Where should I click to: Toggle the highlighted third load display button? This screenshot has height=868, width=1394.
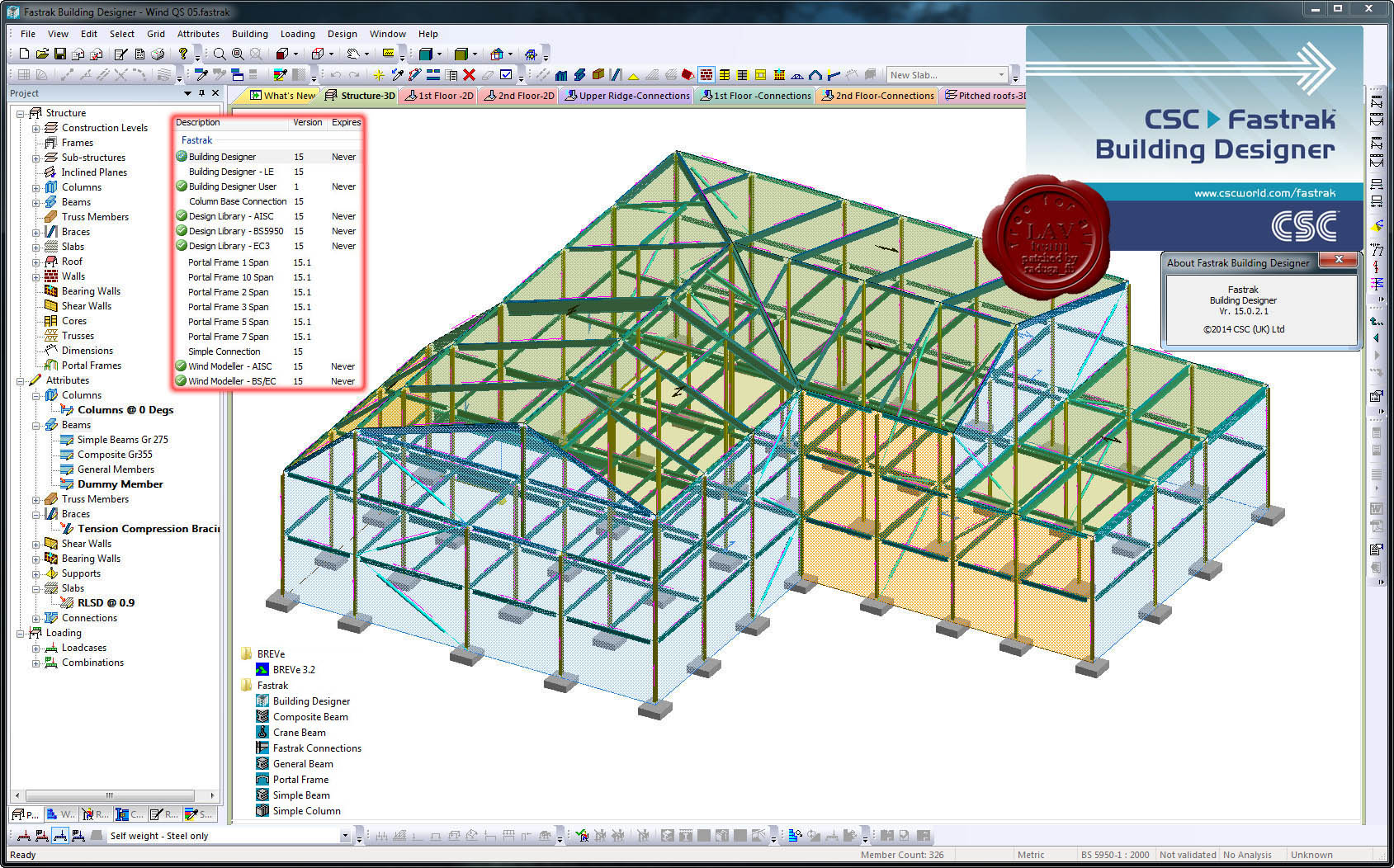click(59, 835)
